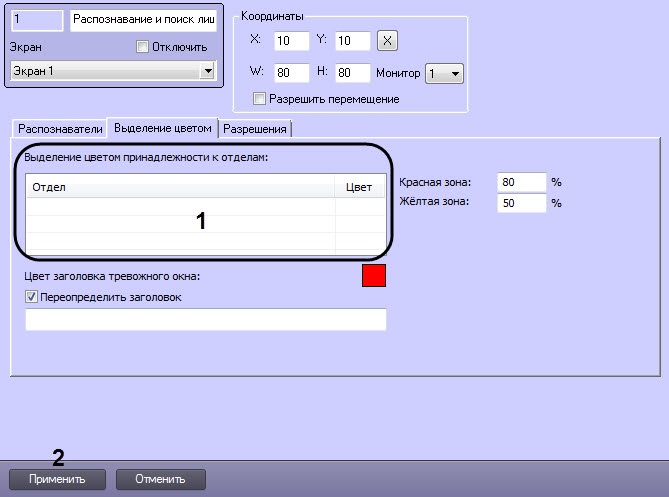The height and width of the screenshot is (497, 669).
Task: Focus the Y coordinate input field
Action: coord(353,41)
